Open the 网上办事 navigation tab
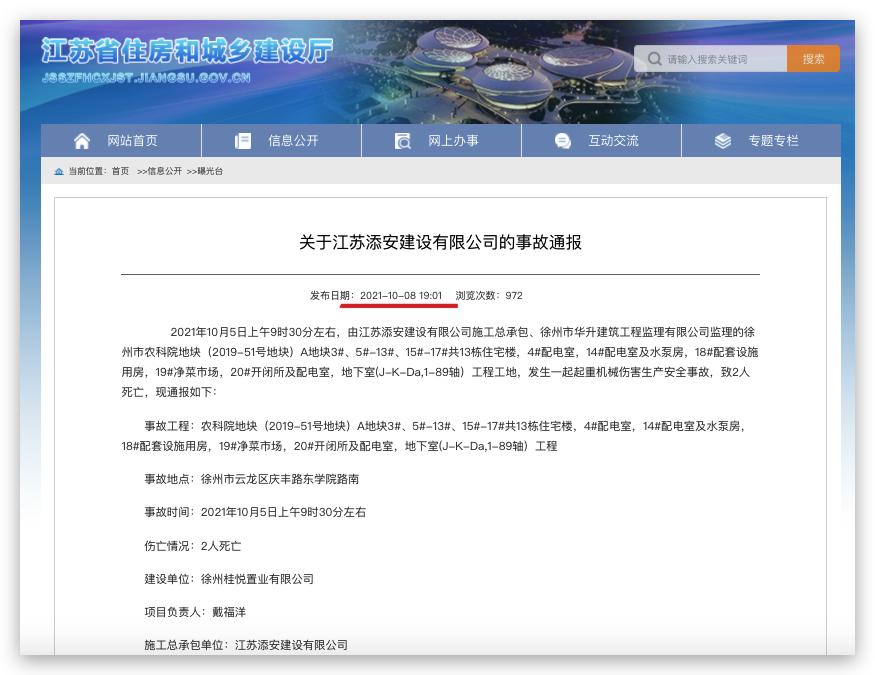875x675 pixels. tap(441, 141)
